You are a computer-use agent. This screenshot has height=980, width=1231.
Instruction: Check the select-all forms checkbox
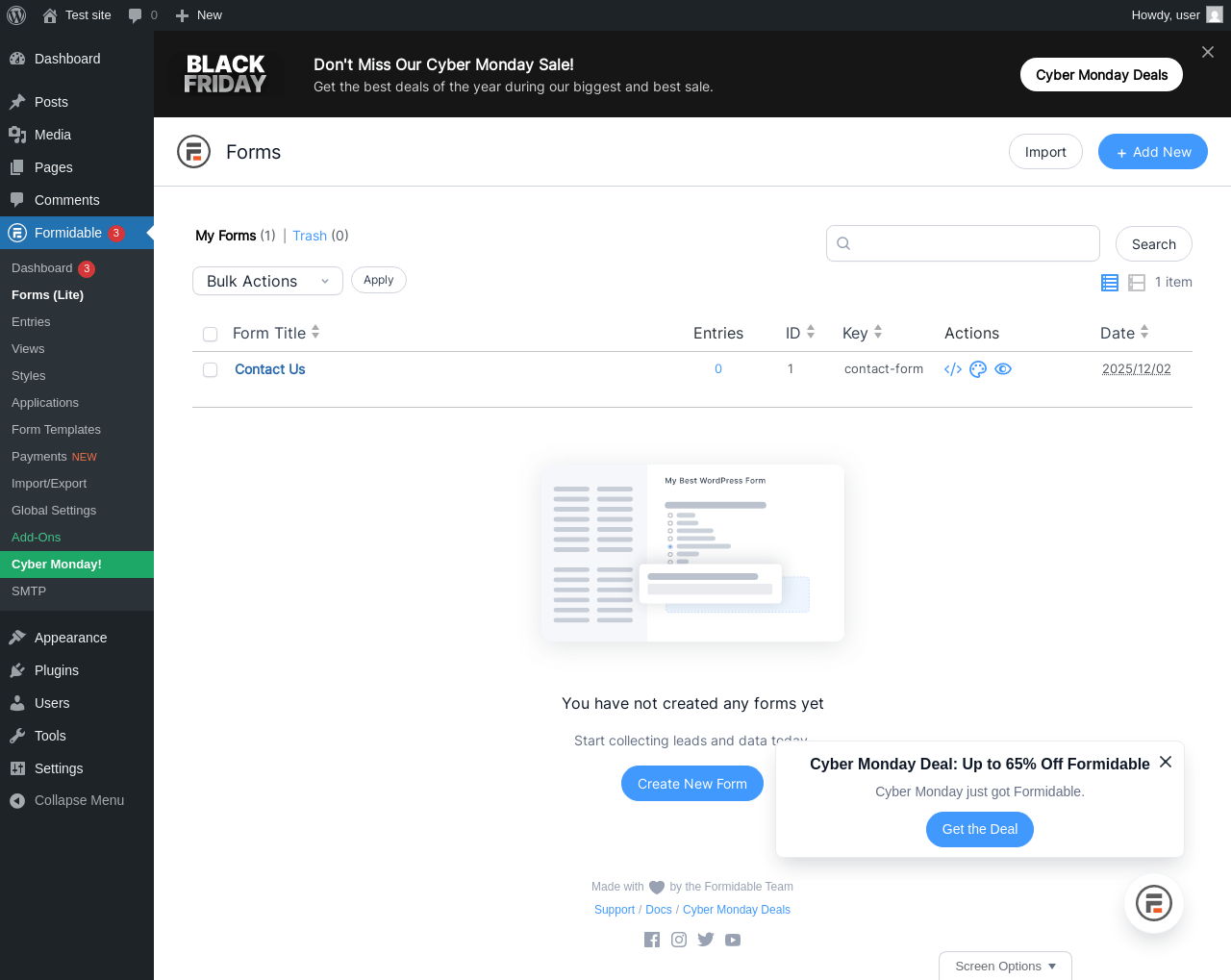pyautogui.click(x=210, y=334)
